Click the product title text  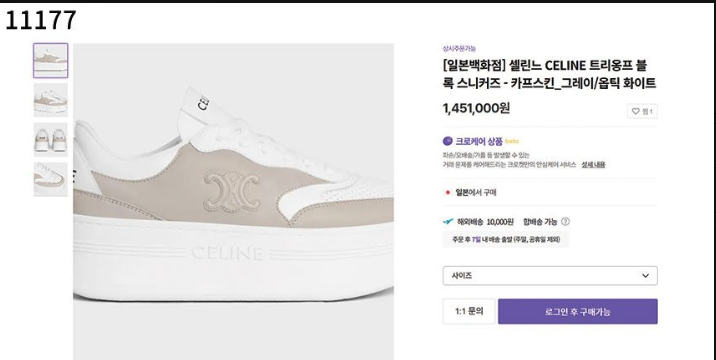[x=549, y=74]
